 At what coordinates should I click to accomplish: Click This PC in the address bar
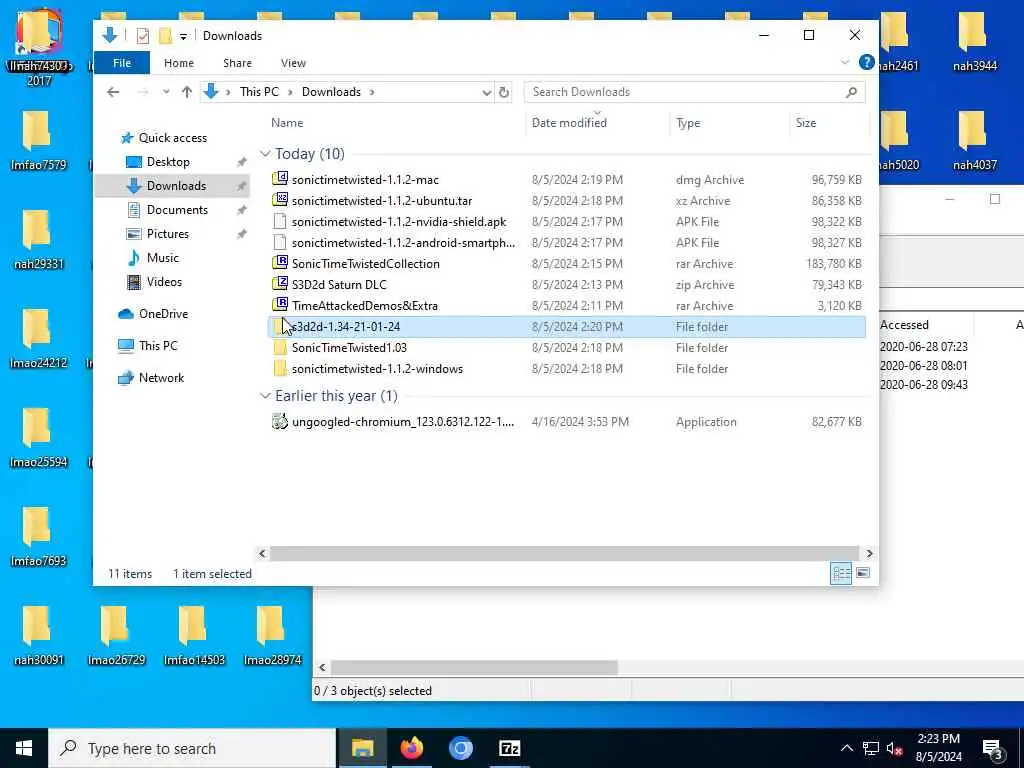tap(259, 92)
